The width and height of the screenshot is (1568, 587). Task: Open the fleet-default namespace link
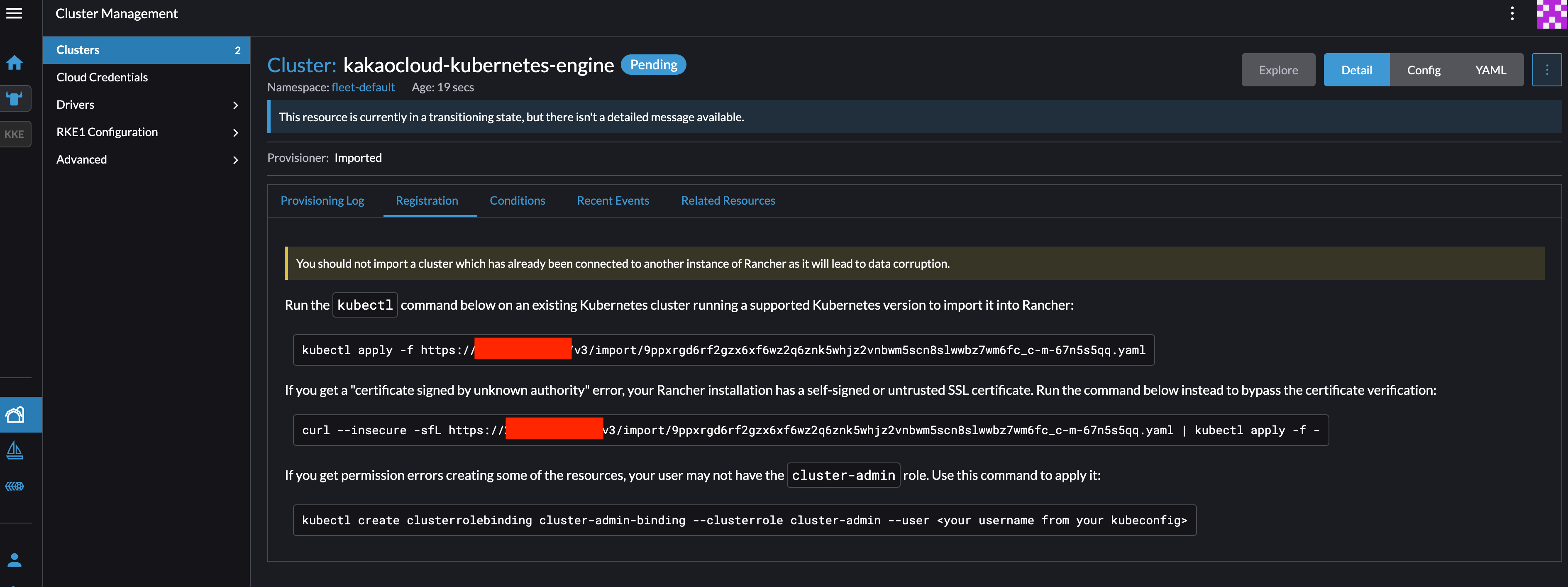coord(363,88)
